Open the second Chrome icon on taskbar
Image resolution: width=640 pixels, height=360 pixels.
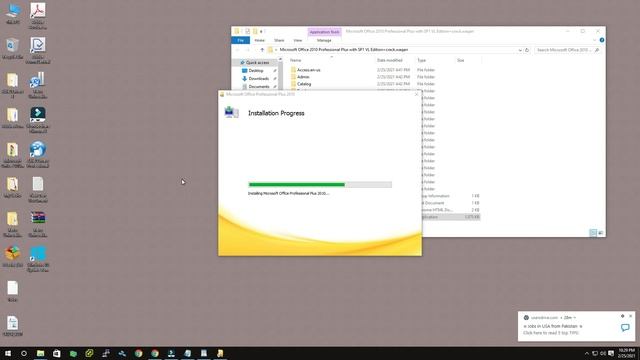click(155, 353)
